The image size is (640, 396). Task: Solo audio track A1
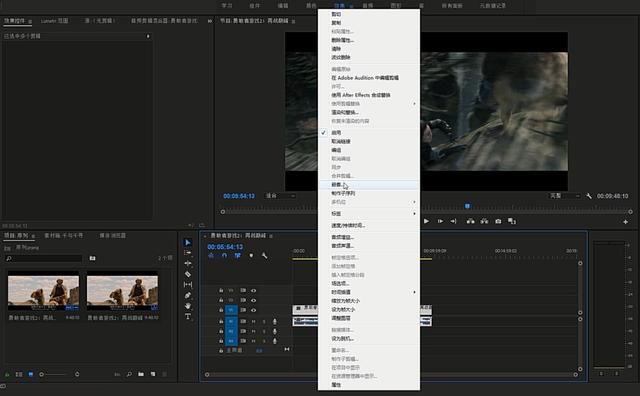tap(264, 321)
